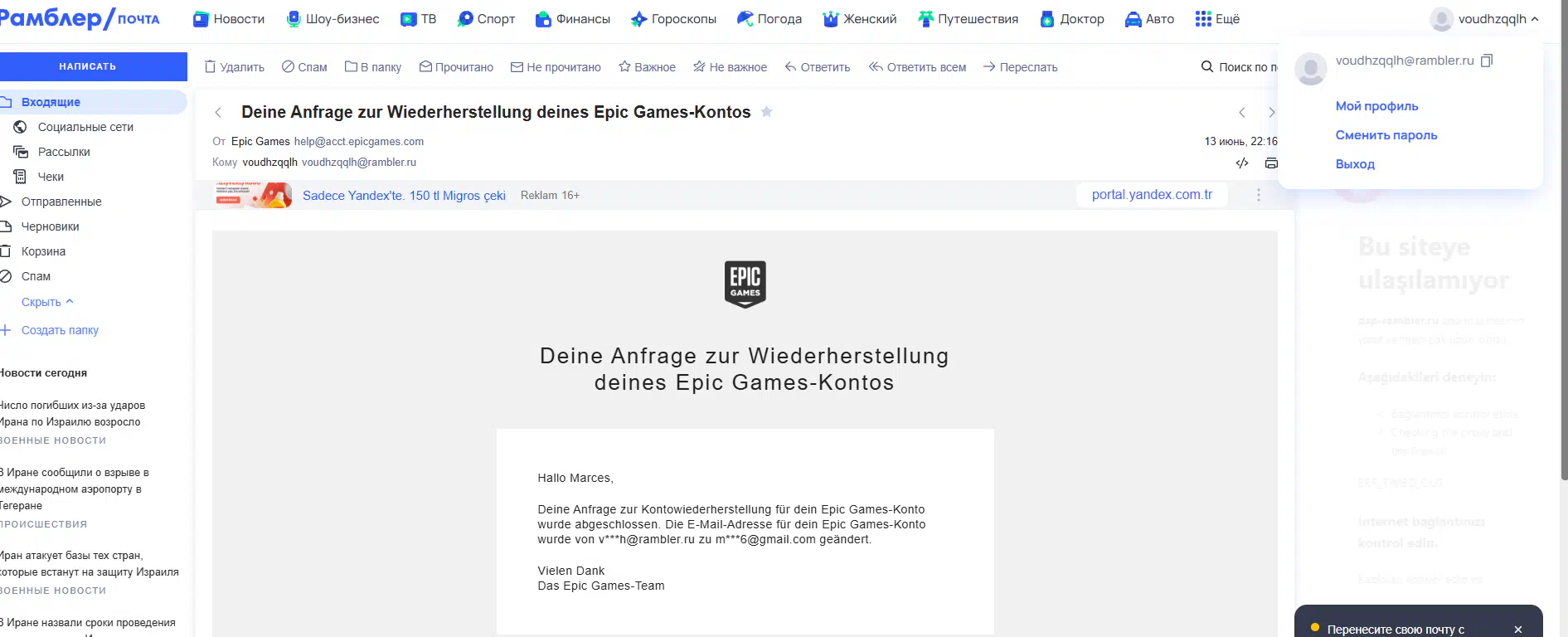
Task: Open the Входящие folder
Action: pos(93,102)
